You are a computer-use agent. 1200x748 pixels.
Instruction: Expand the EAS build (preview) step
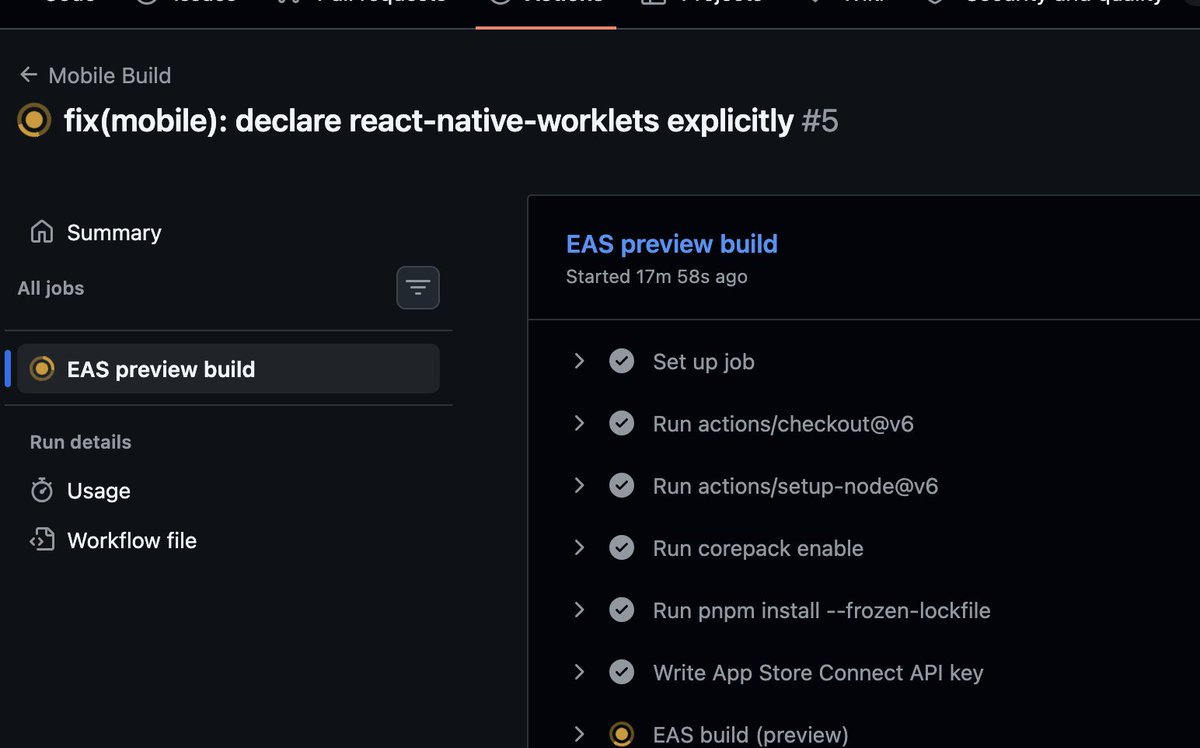(x=579, y=734)
